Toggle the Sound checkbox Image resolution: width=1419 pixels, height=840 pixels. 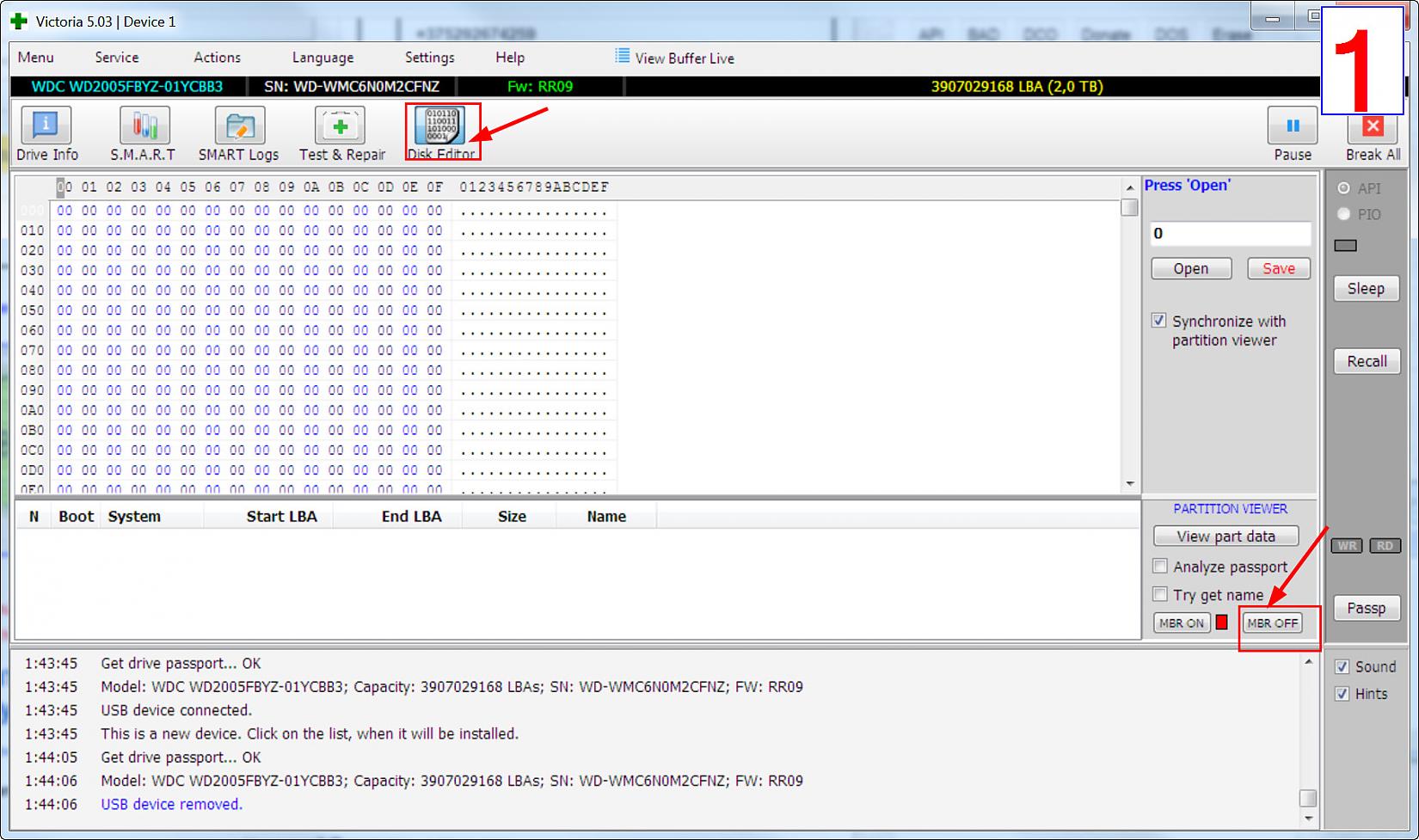[1342, 666]
